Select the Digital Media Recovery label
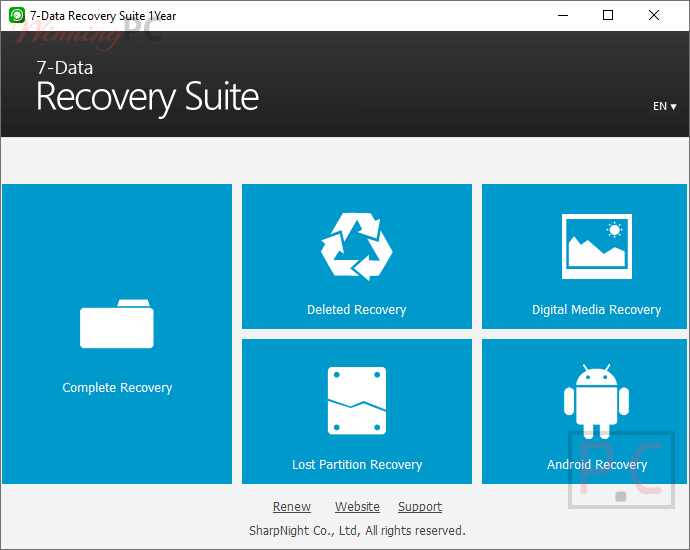Viewport: 690px width, 550px height. (x=597, y=310)
